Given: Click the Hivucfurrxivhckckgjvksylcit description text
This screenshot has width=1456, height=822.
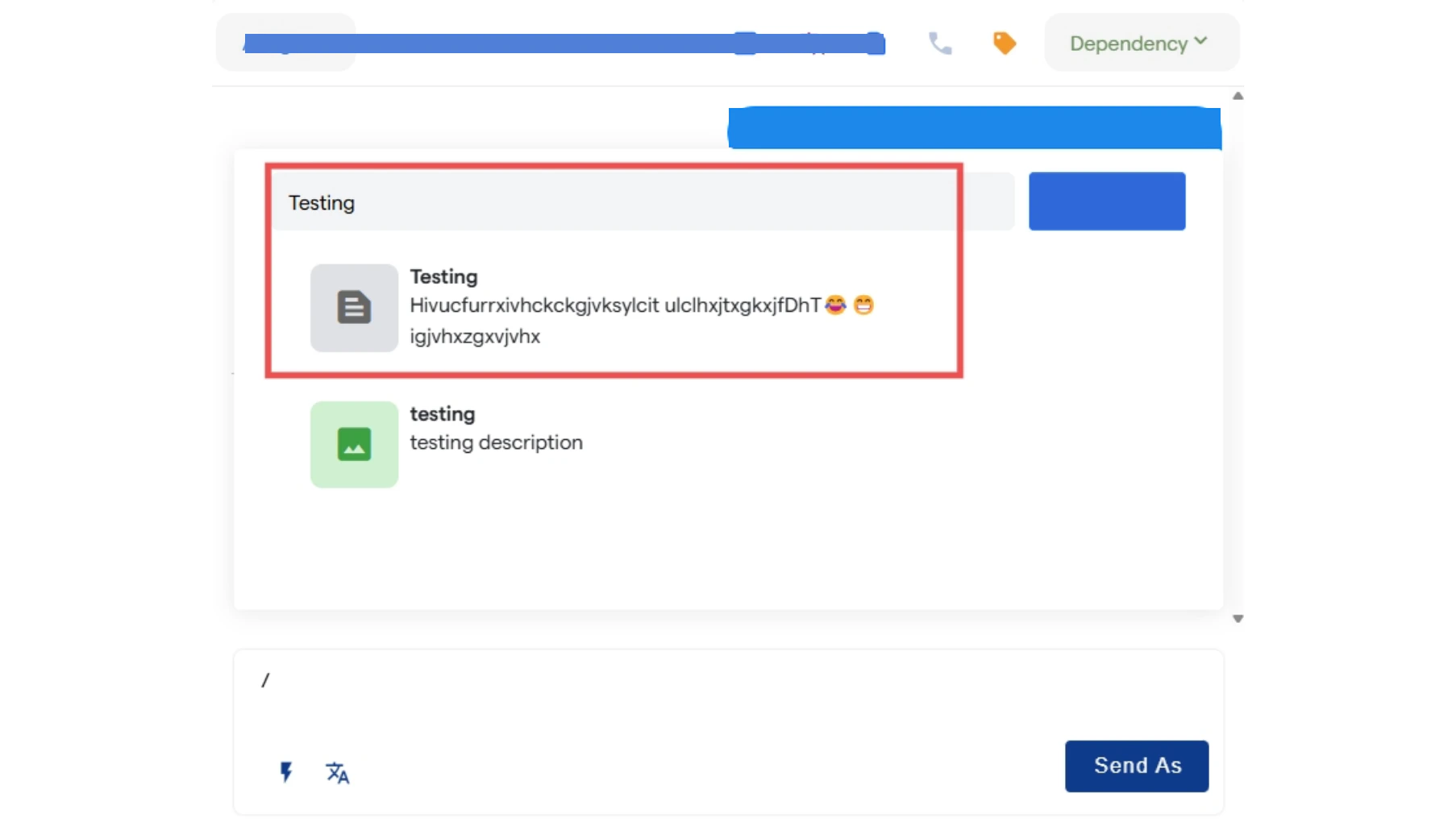Looking at the screenshot, I should coord(615,305).
